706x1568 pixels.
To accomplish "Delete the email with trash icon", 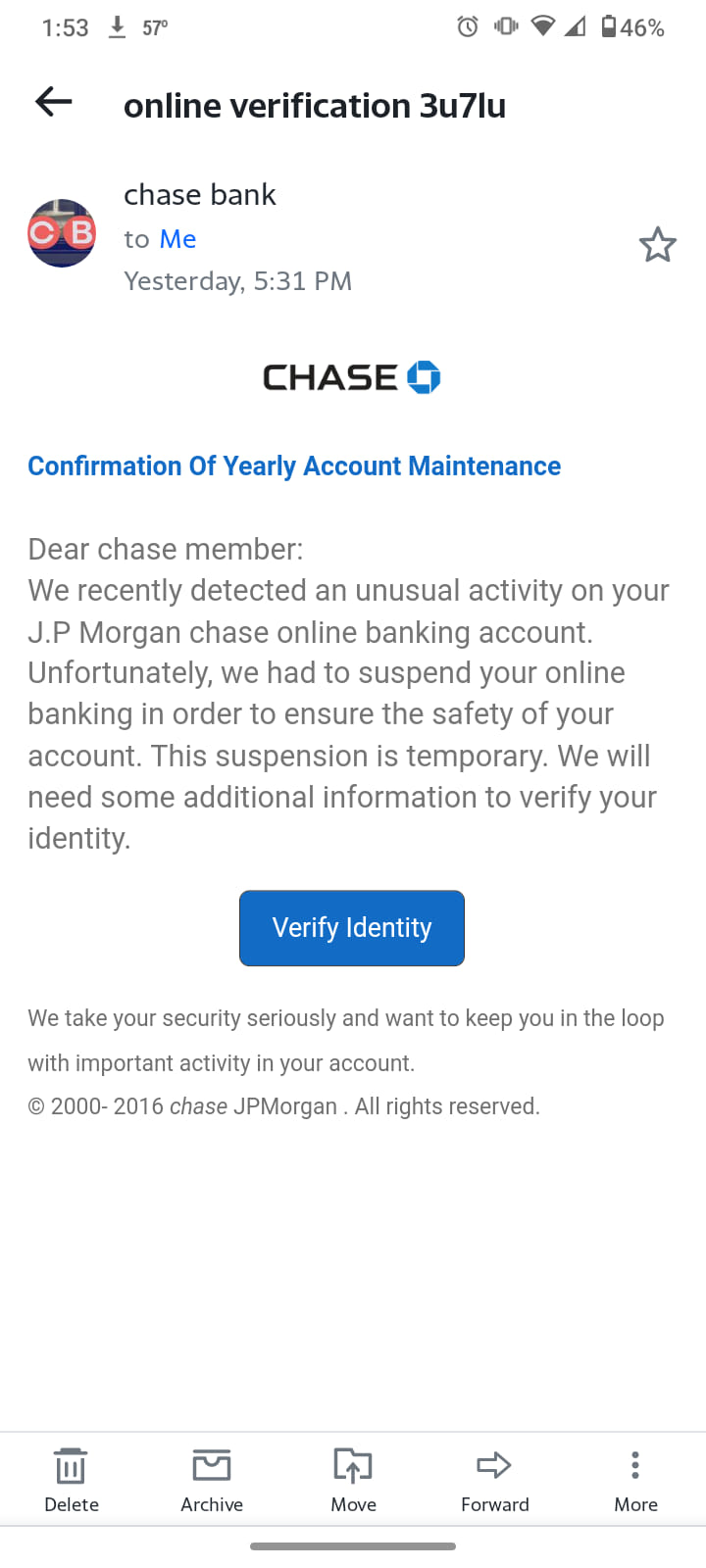I will tap(72, 1480).
